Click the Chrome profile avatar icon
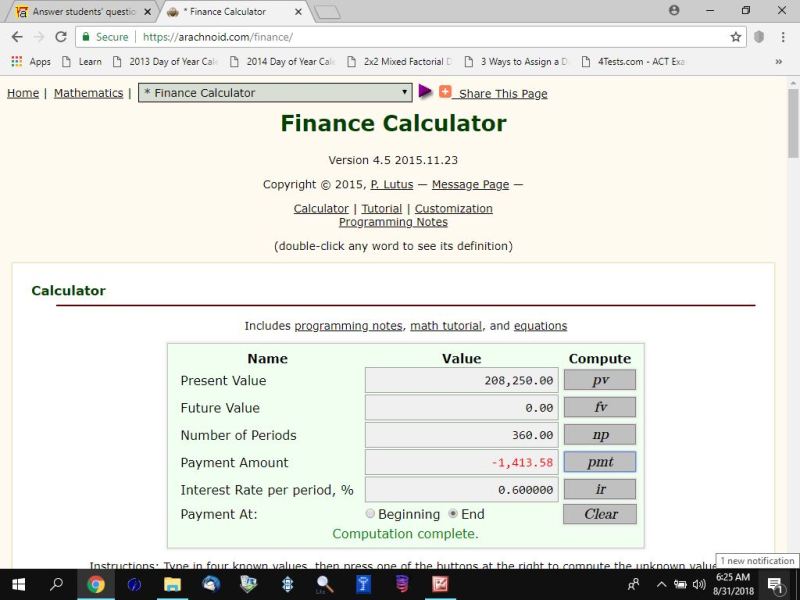 click(674, 10)
